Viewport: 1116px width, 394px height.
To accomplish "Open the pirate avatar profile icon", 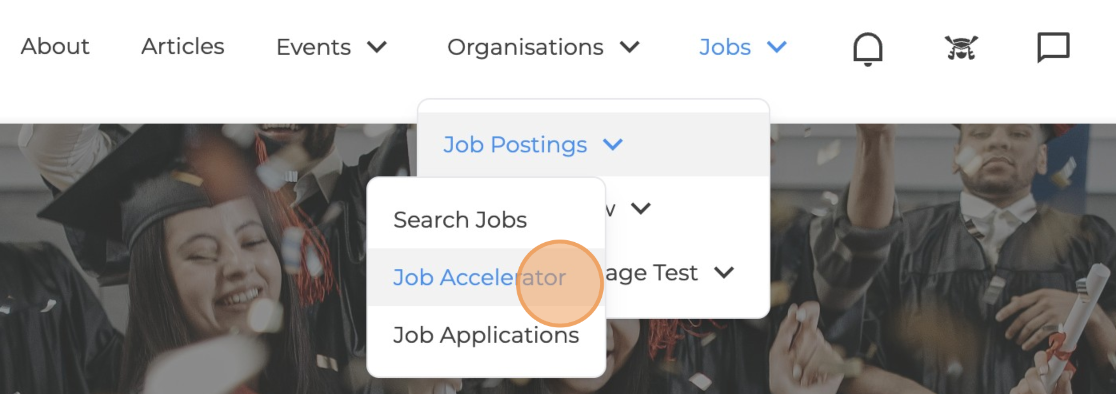I will pyautogui.click(x=961, y=48).
